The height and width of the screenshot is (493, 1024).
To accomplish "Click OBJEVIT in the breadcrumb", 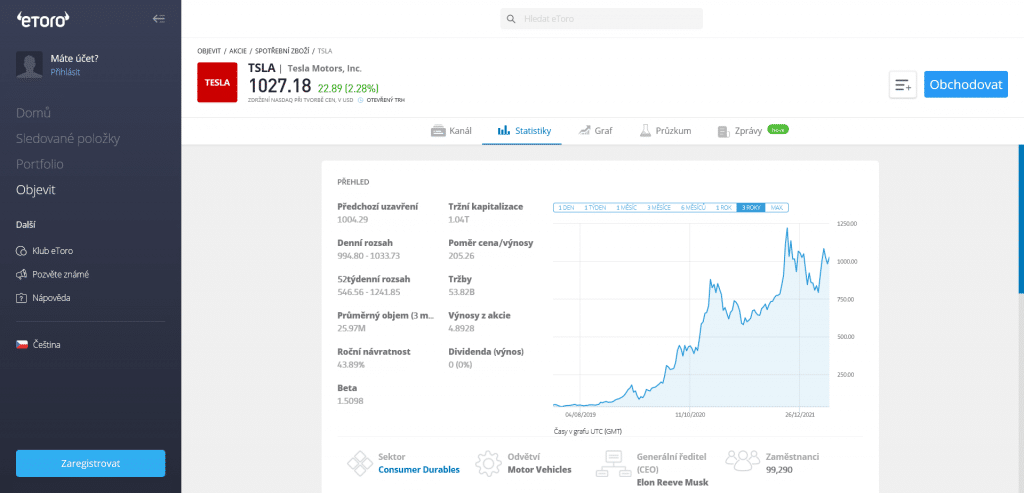I will [209, 50].
